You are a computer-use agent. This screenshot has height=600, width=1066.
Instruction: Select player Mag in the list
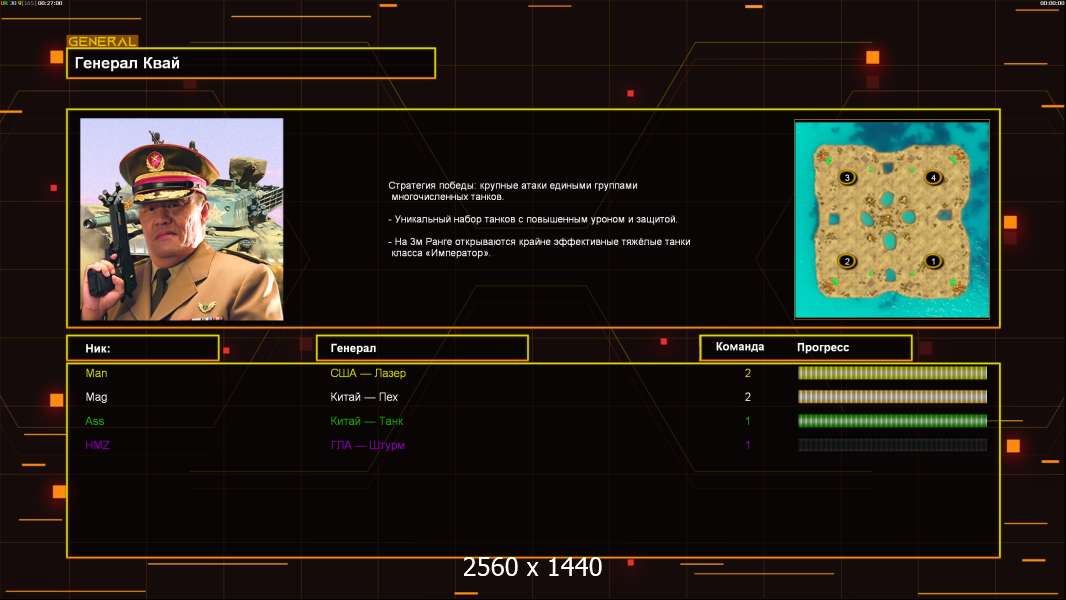pos(97,397)
